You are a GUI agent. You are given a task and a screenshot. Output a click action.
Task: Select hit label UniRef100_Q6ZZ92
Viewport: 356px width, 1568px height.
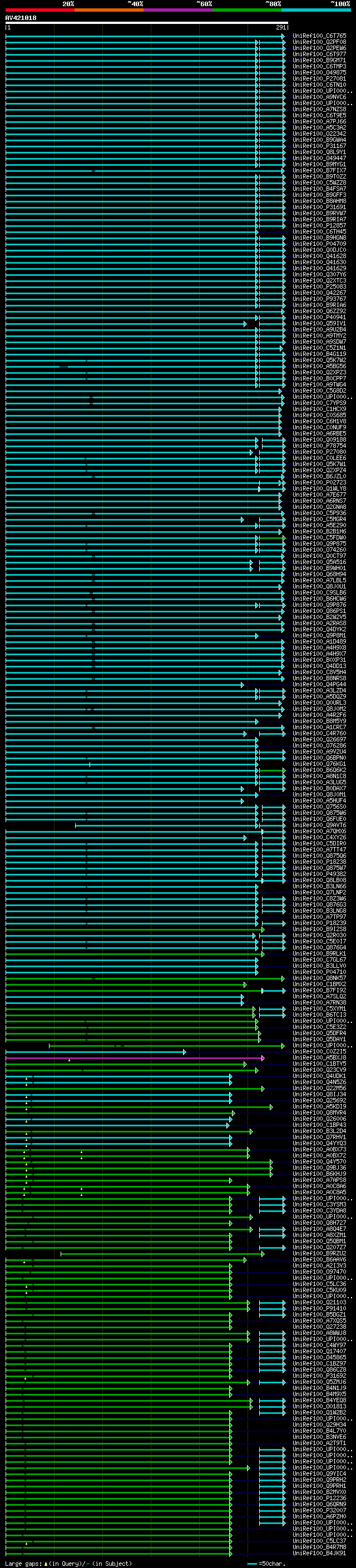(x=319, y=311)
